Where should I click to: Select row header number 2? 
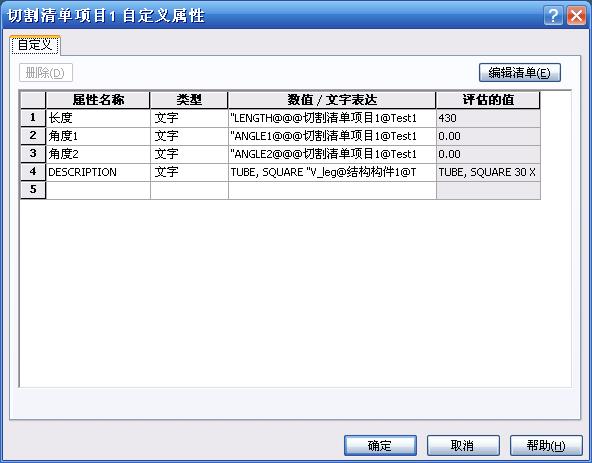click(x=33, y=136)
